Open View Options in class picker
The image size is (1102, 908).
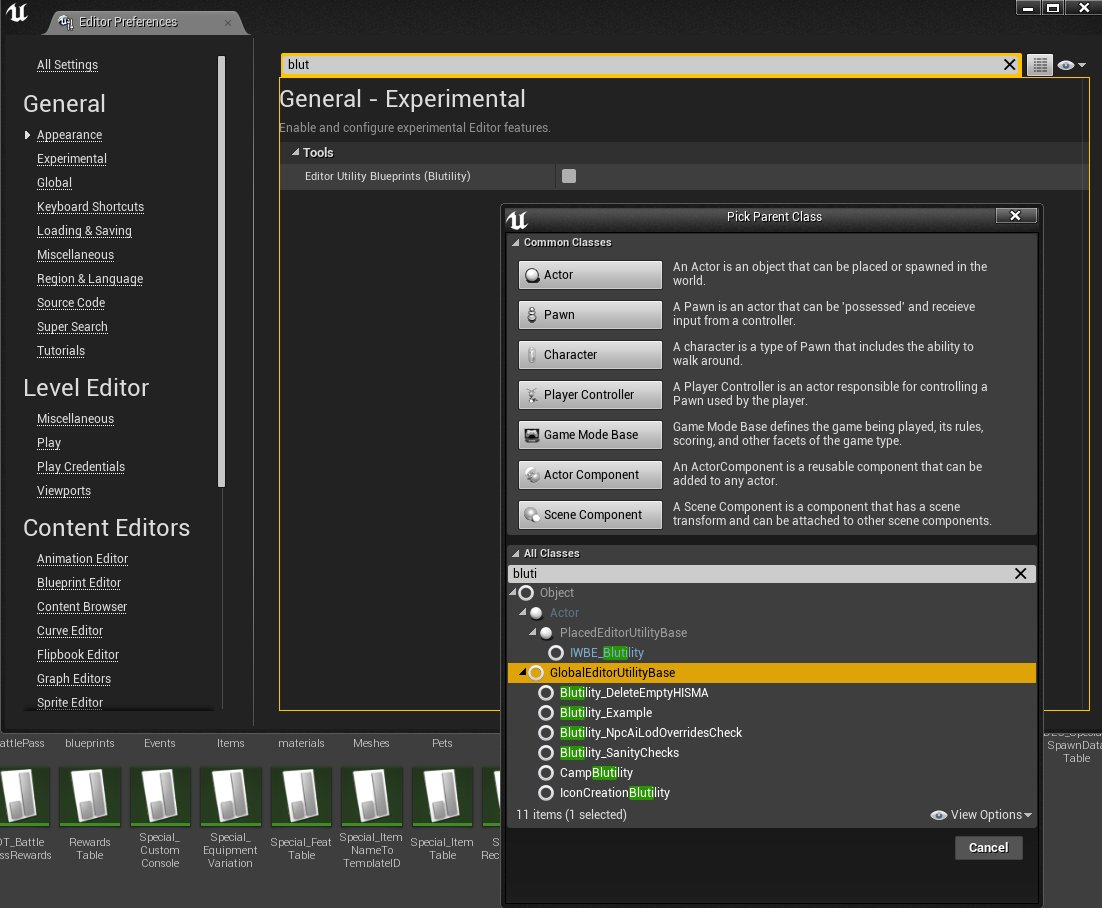coord(981,815)
